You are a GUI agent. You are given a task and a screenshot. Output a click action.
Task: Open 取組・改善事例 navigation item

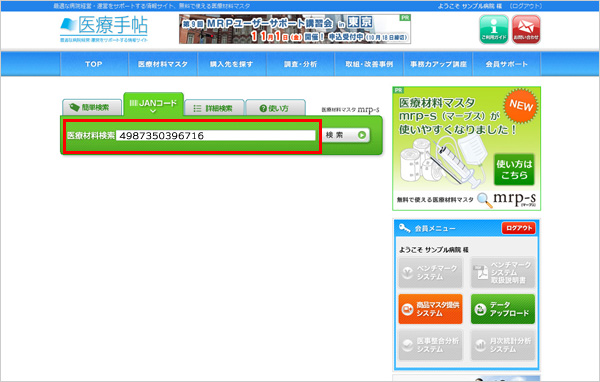click(x=369, y=64)
